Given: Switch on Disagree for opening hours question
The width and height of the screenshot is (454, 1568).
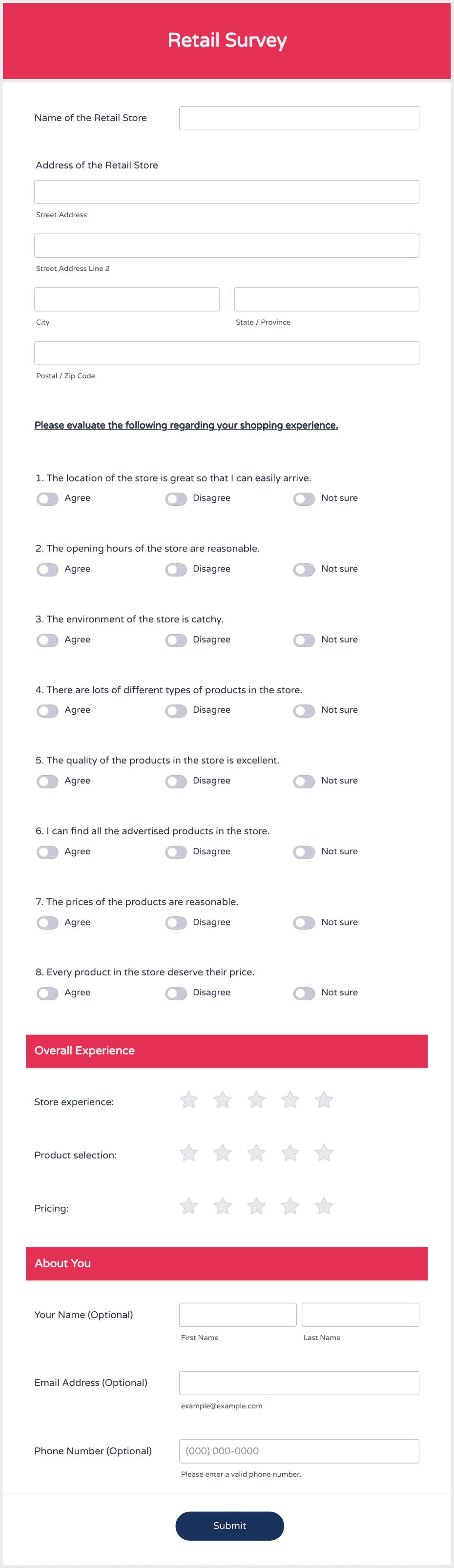Looking at the screenshot, I should pos(176,570).
